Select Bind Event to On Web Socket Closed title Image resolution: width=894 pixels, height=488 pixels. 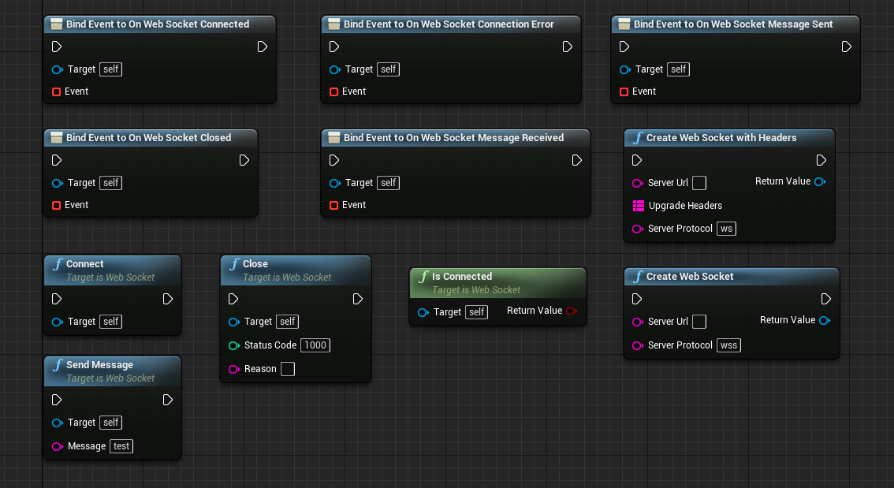[x=148, y=138]
